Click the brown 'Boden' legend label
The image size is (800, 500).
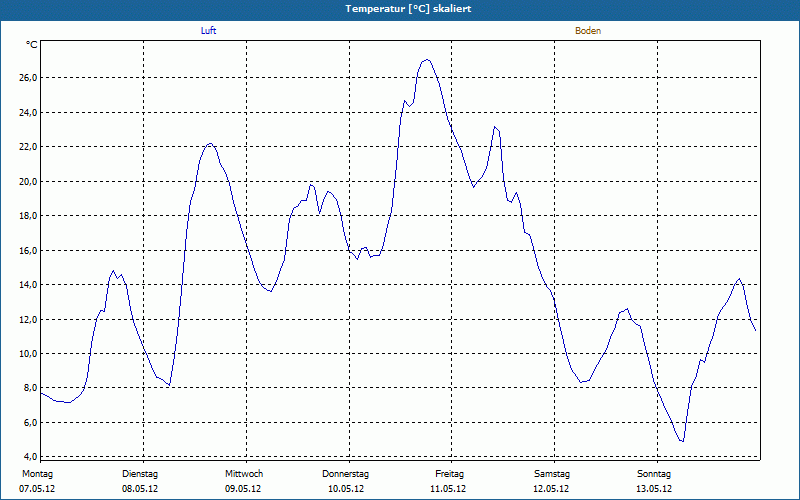point(588,31)
